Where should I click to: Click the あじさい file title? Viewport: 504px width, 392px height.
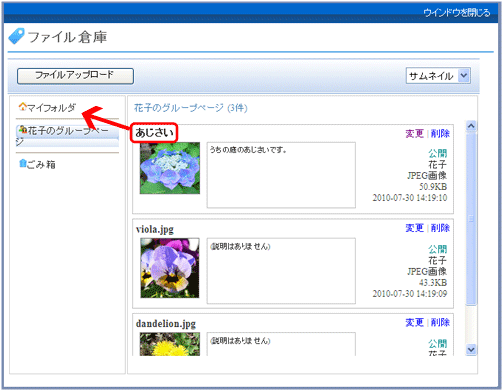pyautogui.click(x=154, y=132)
